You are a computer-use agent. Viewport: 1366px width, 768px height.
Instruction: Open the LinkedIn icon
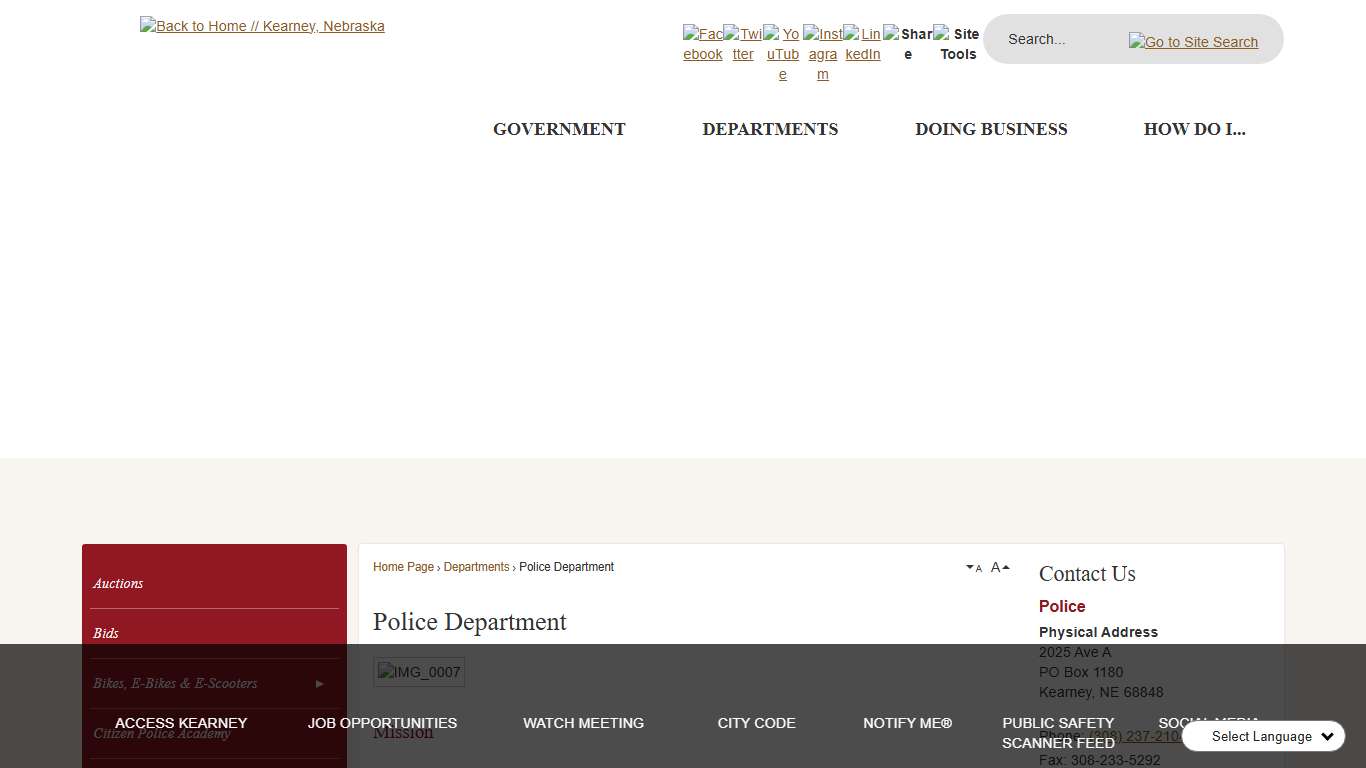coord(862,44)
